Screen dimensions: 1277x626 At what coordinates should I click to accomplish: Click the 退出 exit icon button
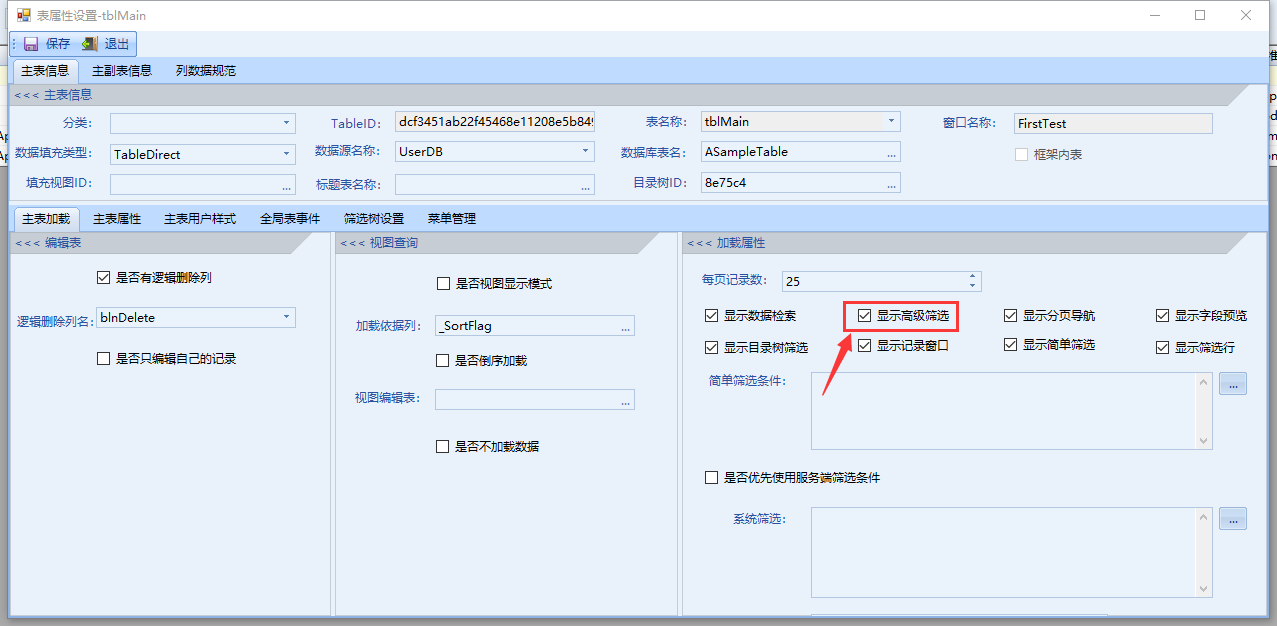pyautogui.click(x=106, y=44)
